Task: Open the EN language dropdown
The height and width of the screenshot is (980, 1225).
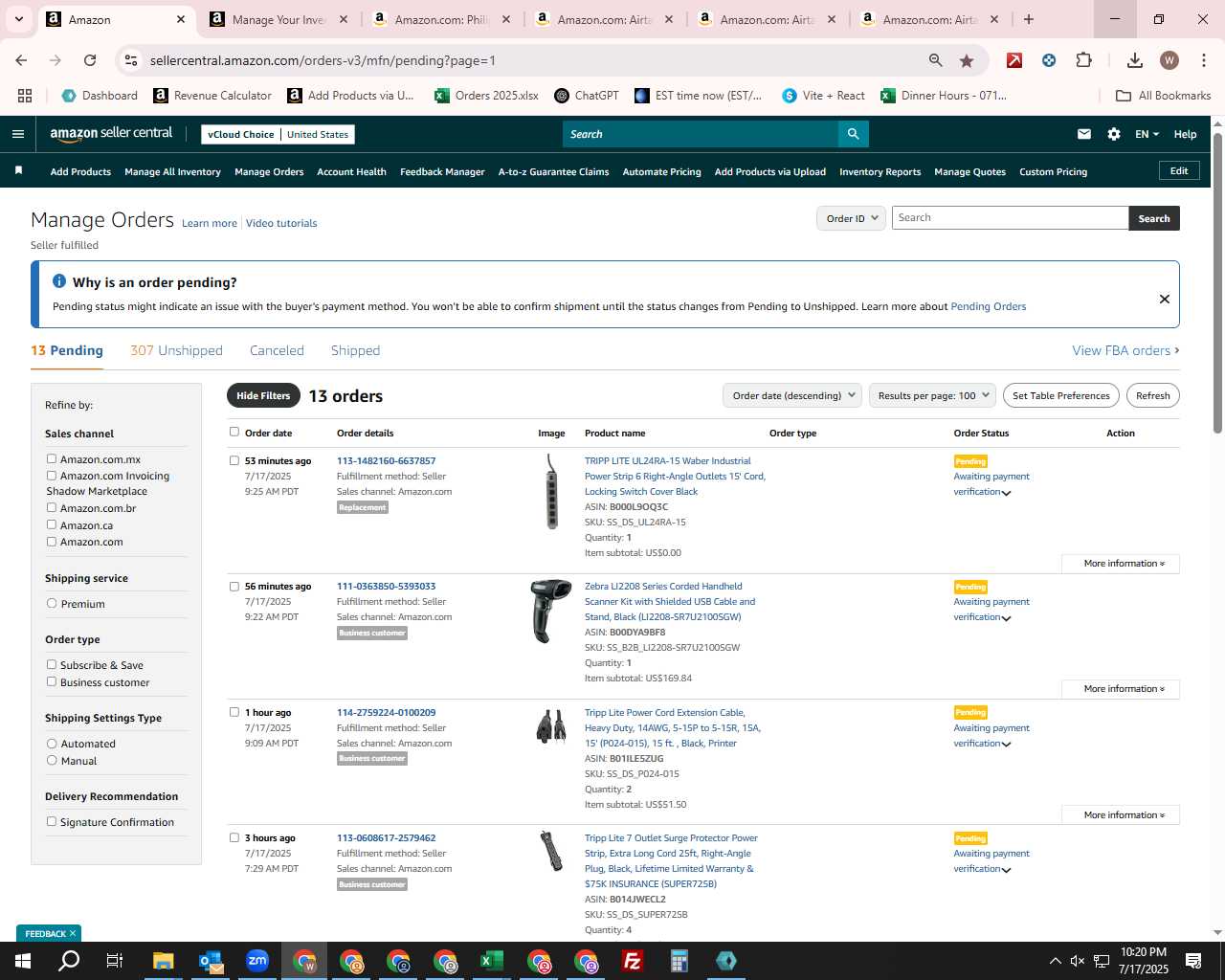Action: (1147, 134)
